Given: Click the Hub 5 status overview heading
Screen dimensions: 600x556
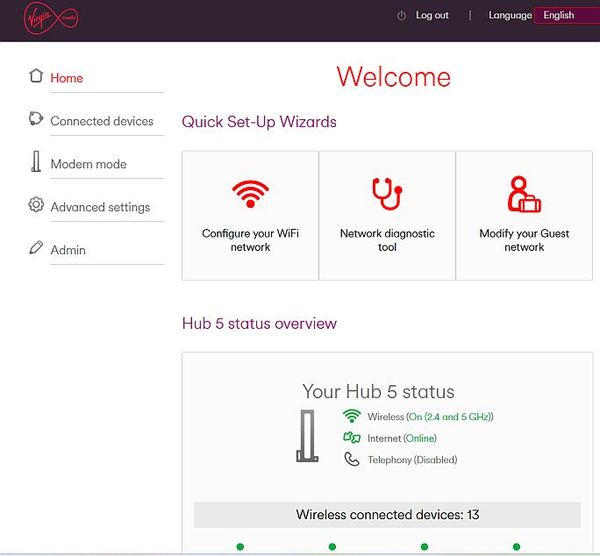Looking at the screenshot, I should (x=259, y=323).
